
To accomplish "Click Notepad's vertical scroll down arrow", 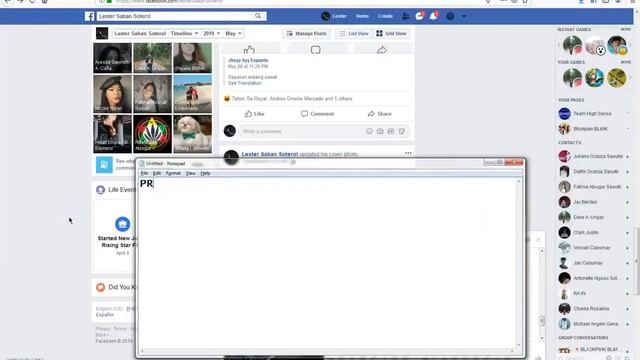I will click(519, 345).
